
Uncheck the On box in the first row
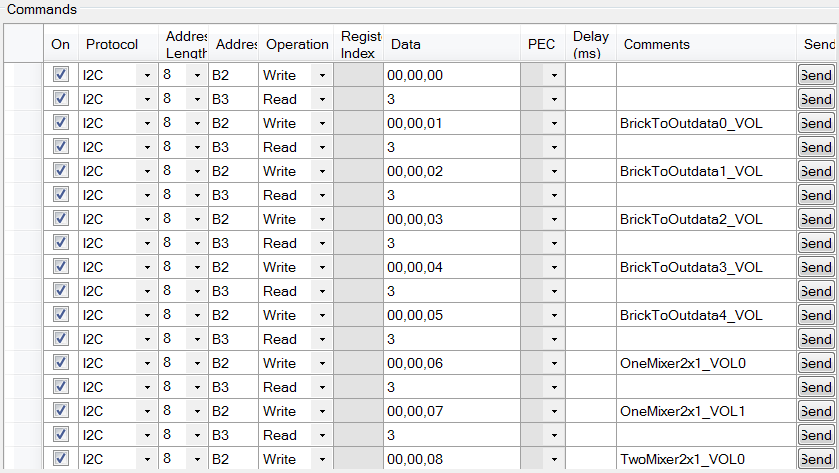point(60,75)
